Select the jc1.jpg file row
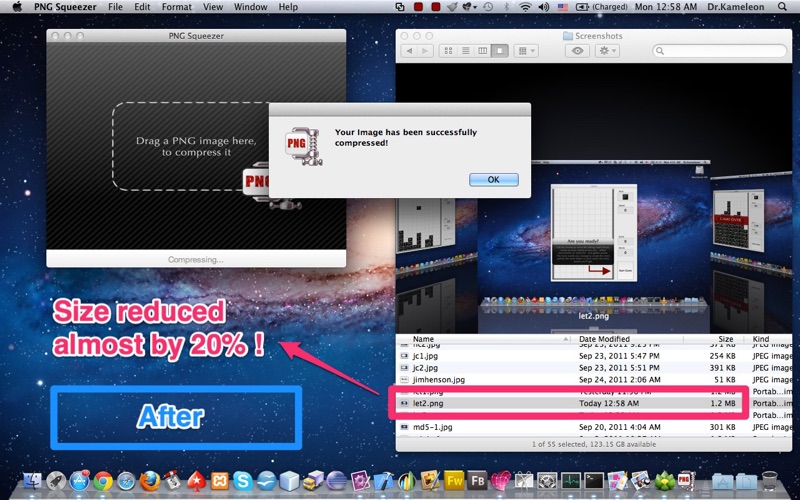This screenshot has height=500, width=800. coord(594,356)
